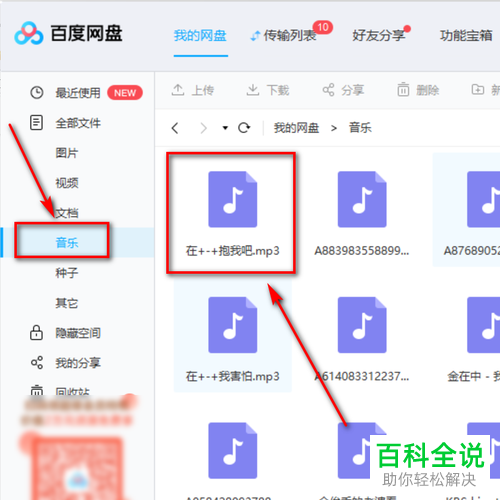
Task: Open 我的分享 in the sidebar
Action: tap(78, 363)
